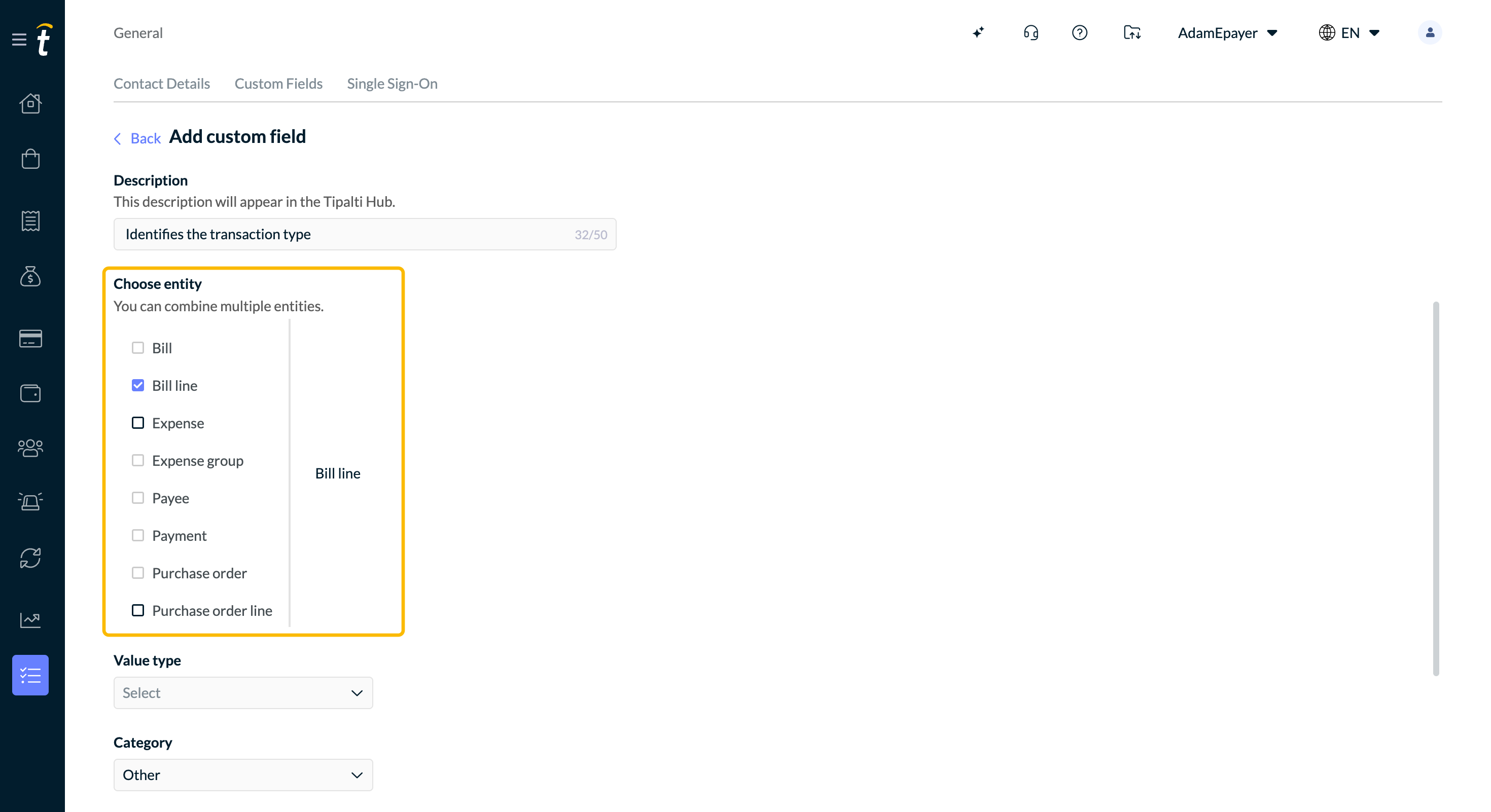The width and height of the screenshot is (1491, 812).
Task: Click the Tipalti Hub description hint text
Action: click(x=254, y=201)
